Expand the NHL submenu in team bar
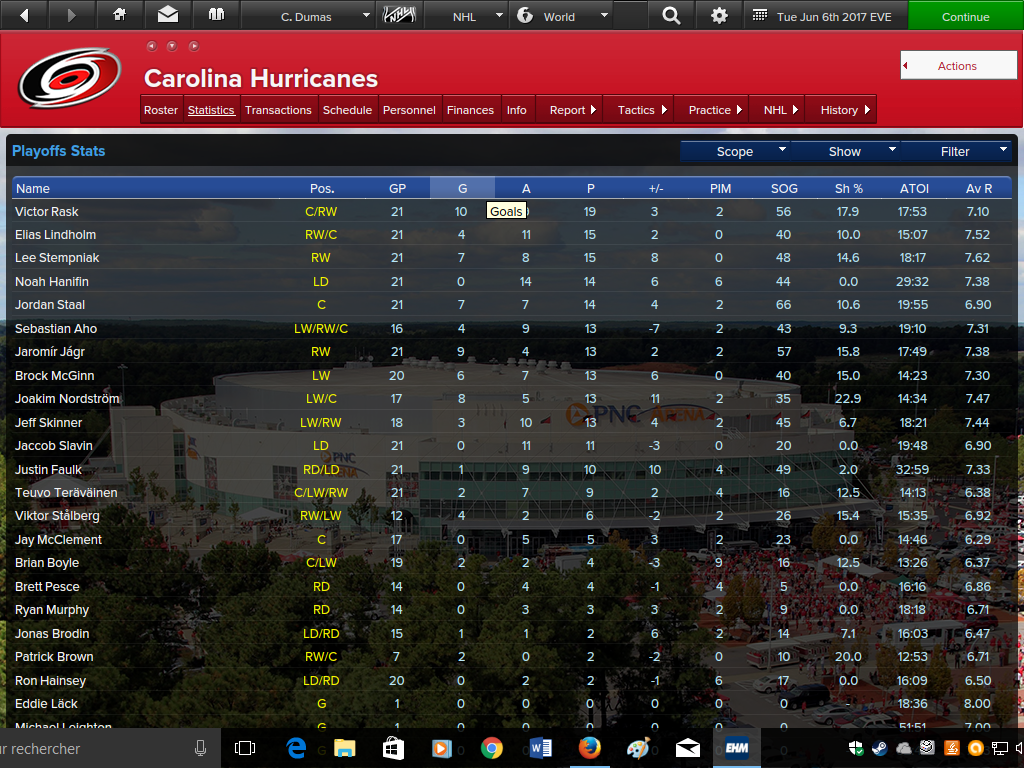Image resolution: width=1024 pixels, height=768 pixels. (776, 110)
